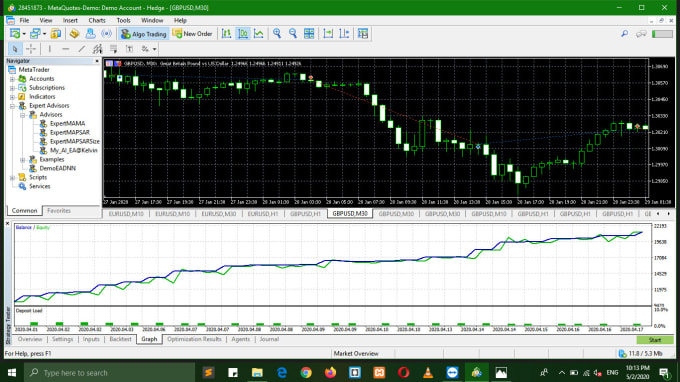Screen dimensions: 680x382
Task: Toggle chart shift icon
Action: point(344,33)
